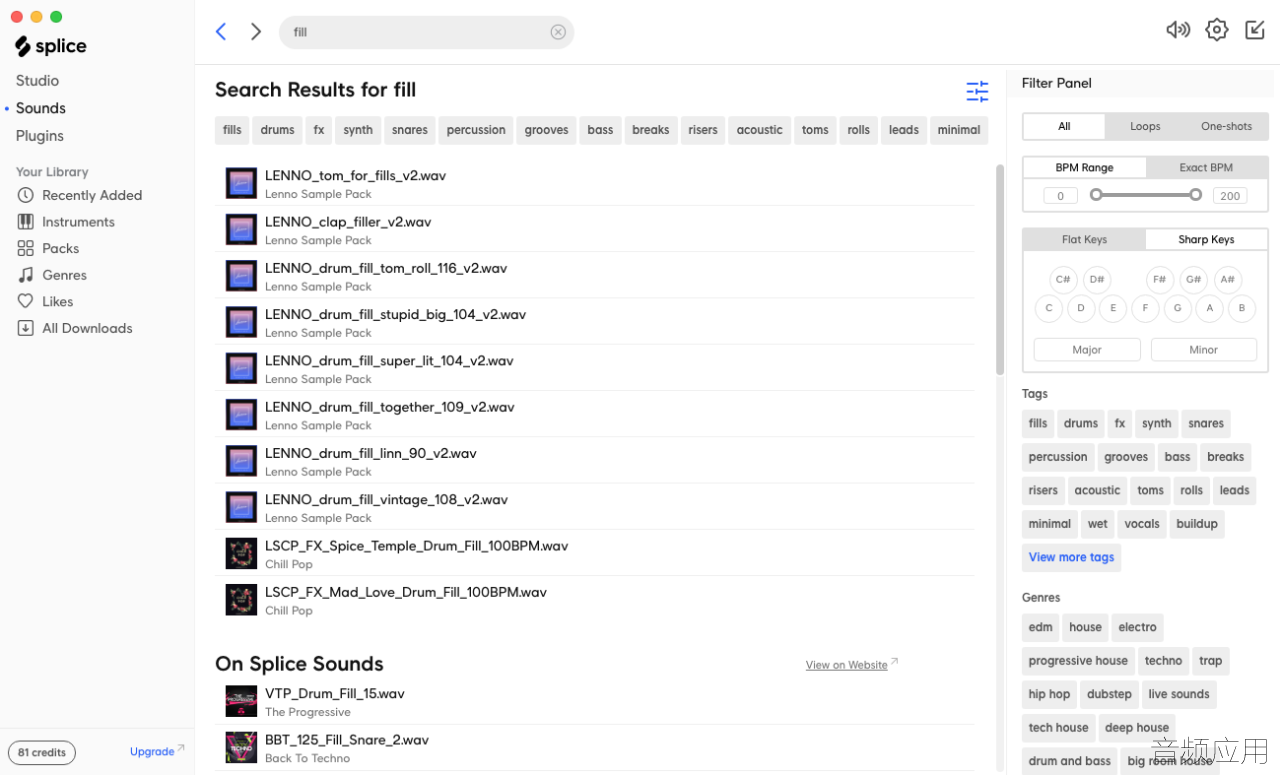Toggle the Minor scale button
1280x775 pixels.
(1204, 350)
